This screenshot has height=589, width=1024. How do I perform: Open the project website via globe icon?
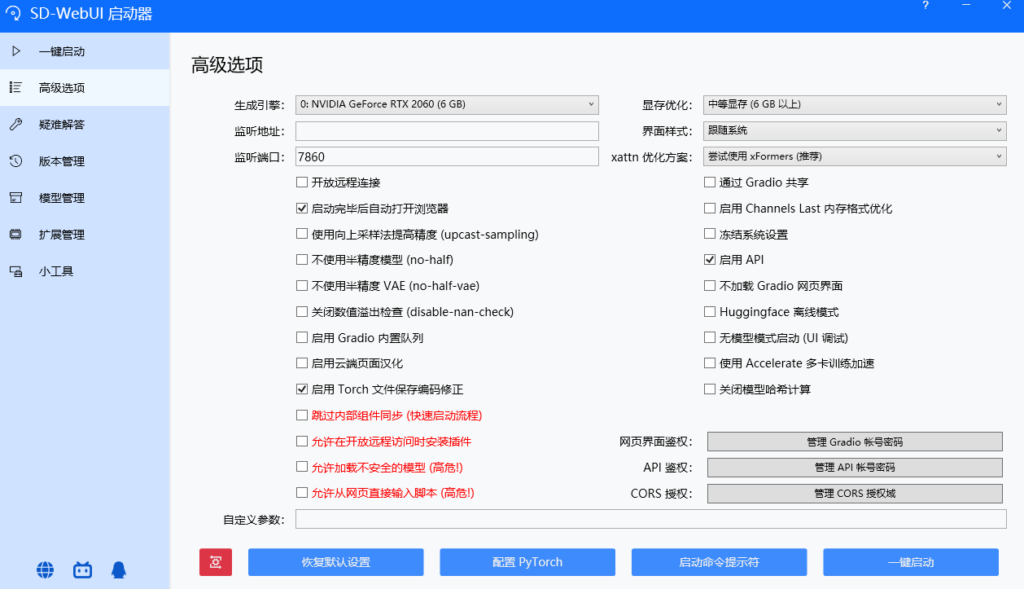point(43,569)
